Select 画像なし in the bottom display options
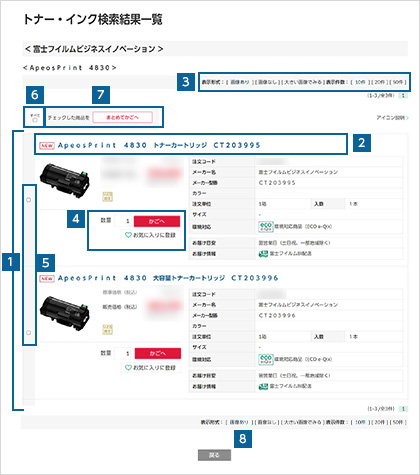 [x=267, y=422]
